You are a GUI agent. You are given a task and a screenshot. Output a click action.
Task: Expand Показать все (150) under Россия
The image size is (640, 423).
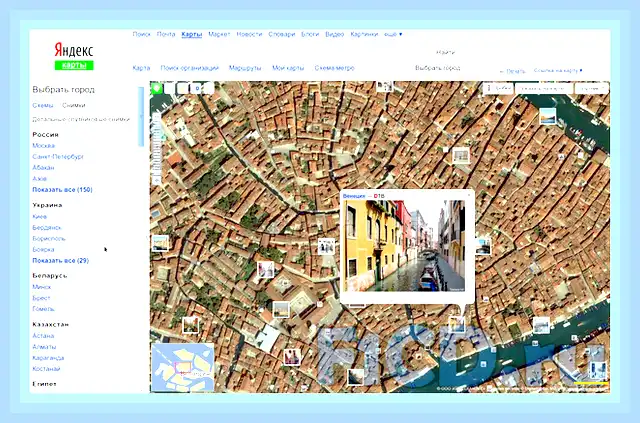point(62,189)
